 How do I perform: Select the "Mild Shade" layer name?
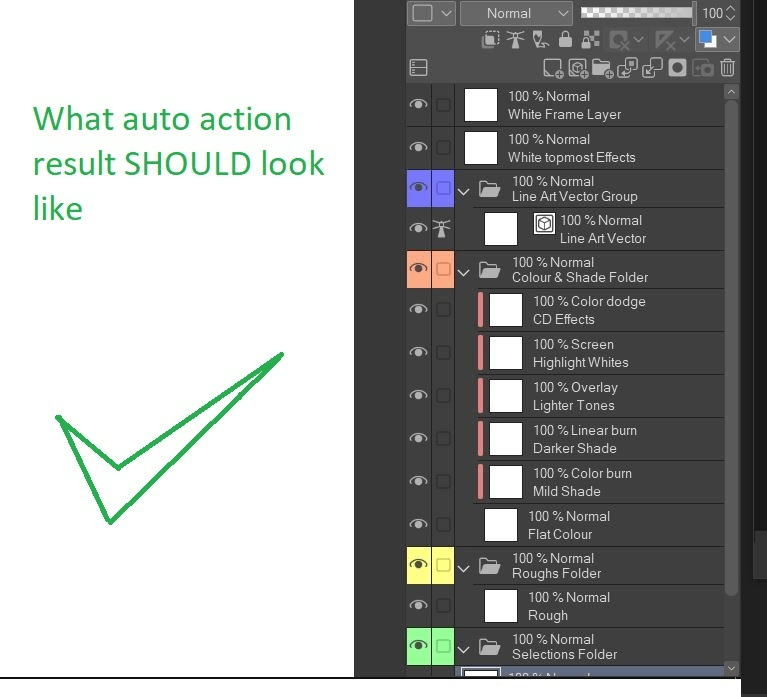click(x=566, y=492)
